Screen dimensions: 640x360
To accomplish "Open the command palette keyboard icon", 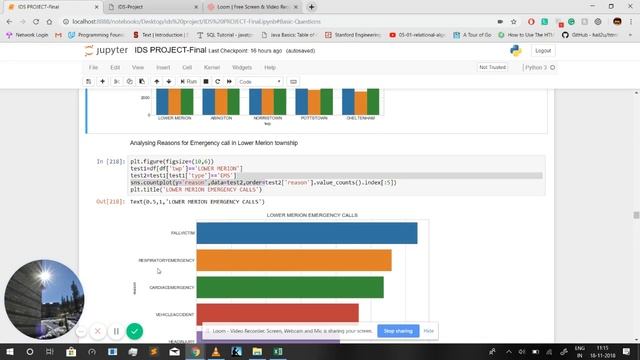I will coord(293,82).
